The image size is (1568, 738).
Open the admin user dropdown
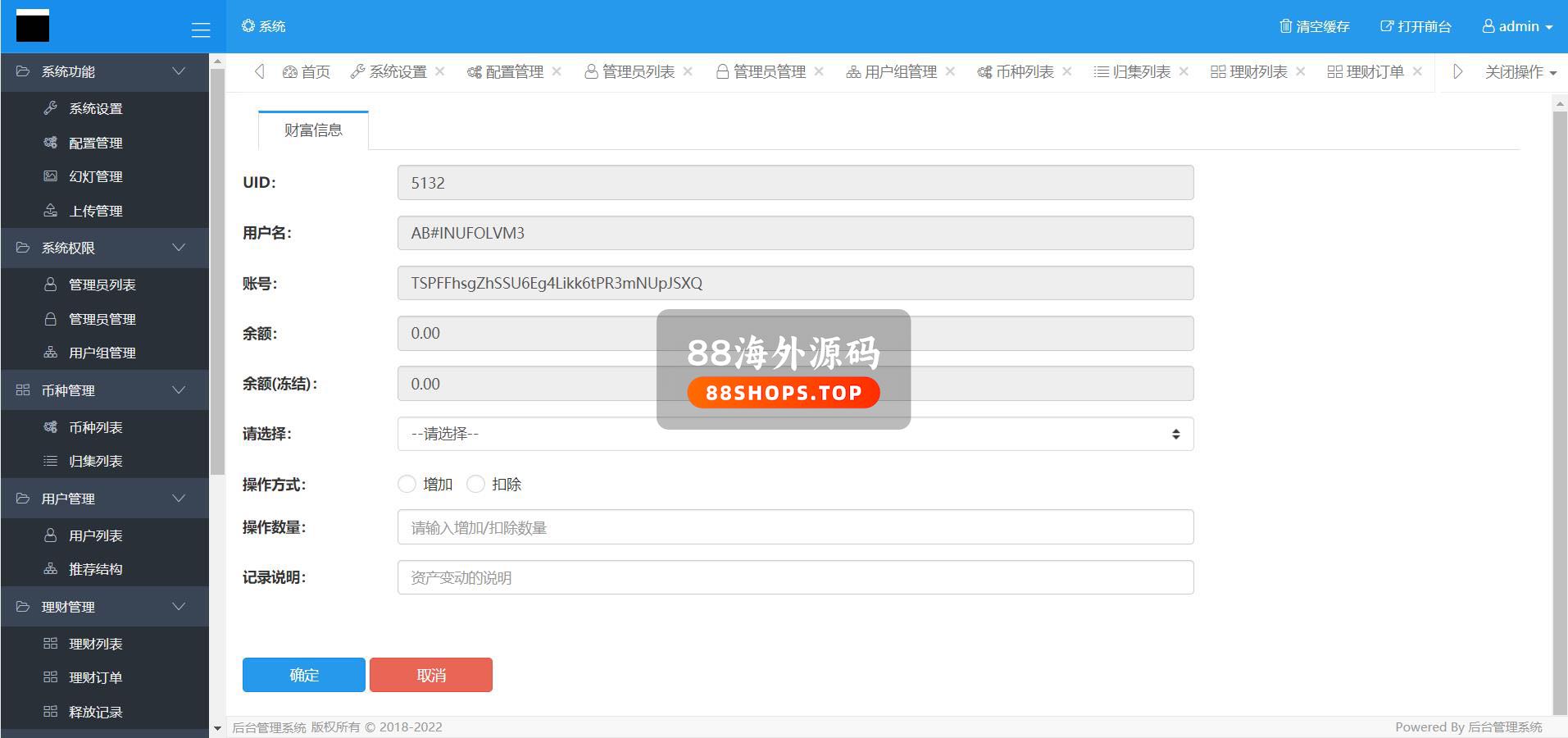tap(1517, 26)
